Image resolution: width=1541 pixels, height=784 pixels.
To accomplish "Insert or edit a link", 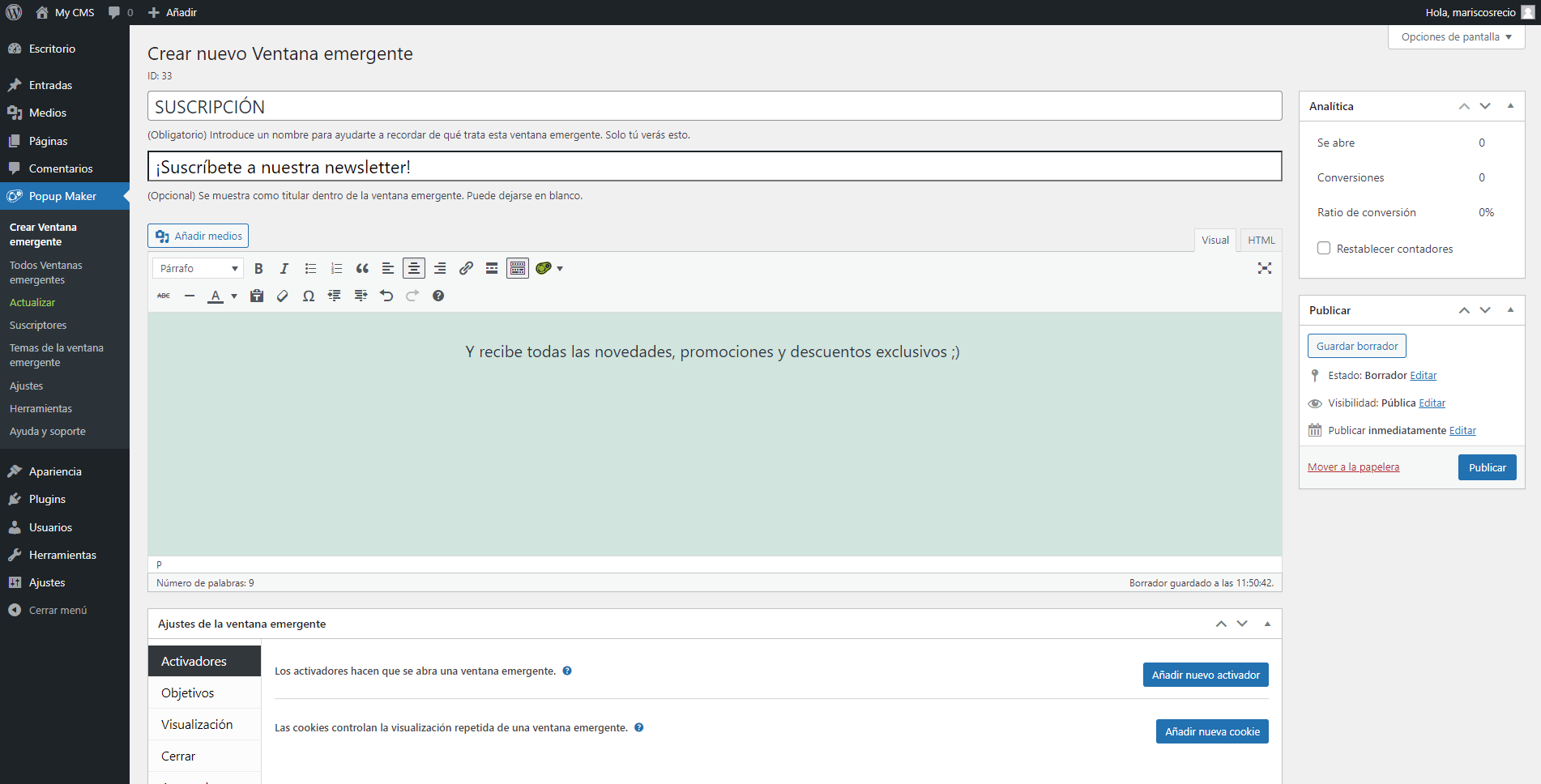I will (x=466, y=268).
